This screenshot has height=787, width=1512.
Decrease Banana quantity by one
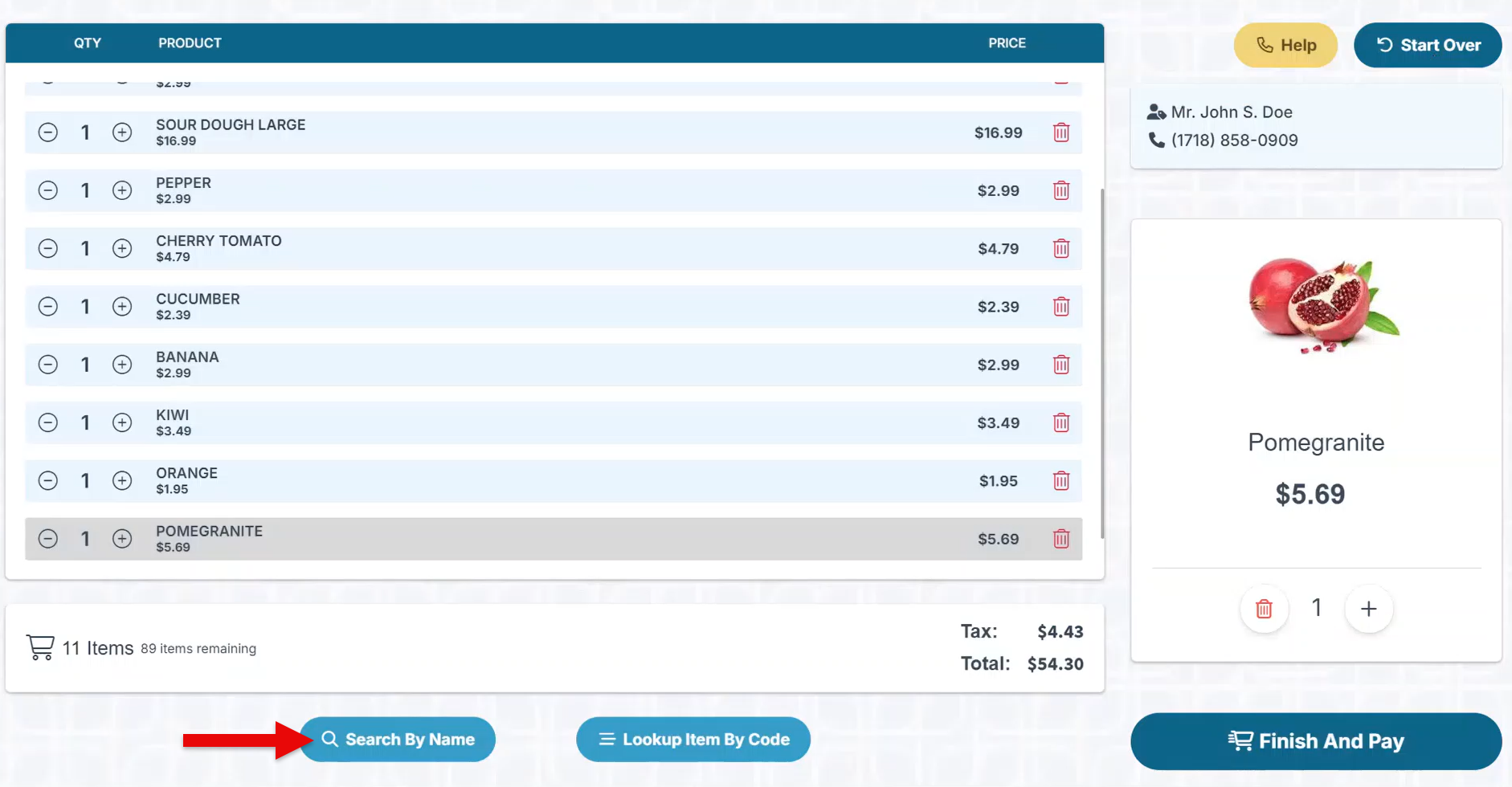pos(48,365)
